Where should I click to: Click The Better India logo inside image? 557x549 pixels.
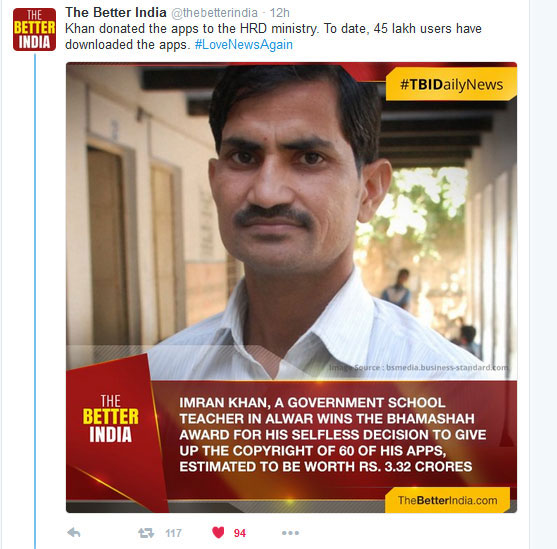(x=110, y=419)
